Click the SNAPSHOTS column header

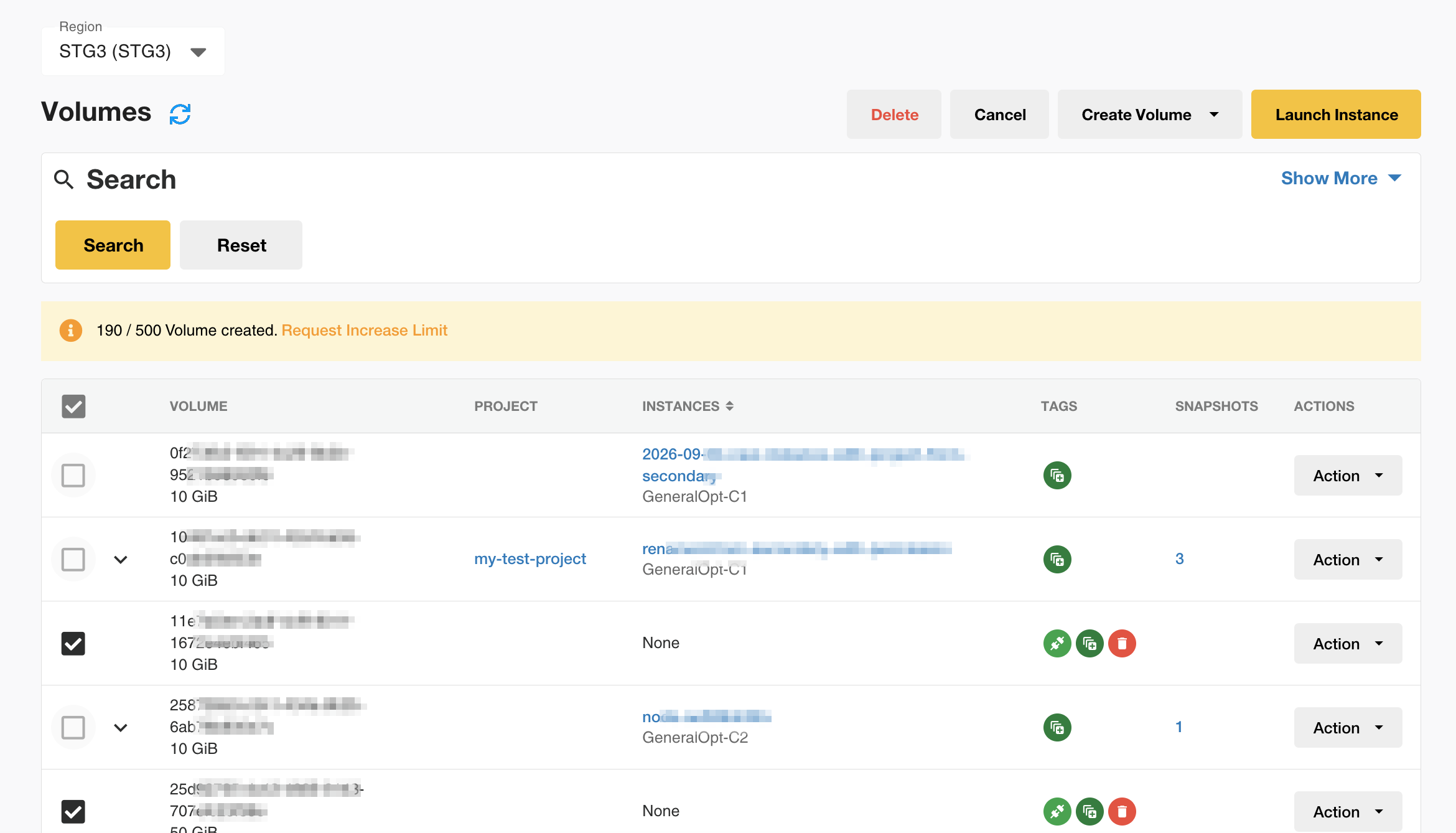(1216, 407)
